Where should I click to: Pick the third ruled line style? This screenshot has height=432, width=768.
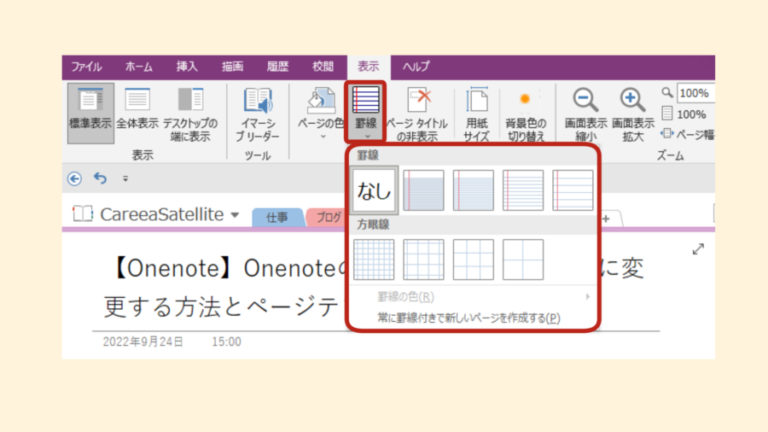[523, 190]
